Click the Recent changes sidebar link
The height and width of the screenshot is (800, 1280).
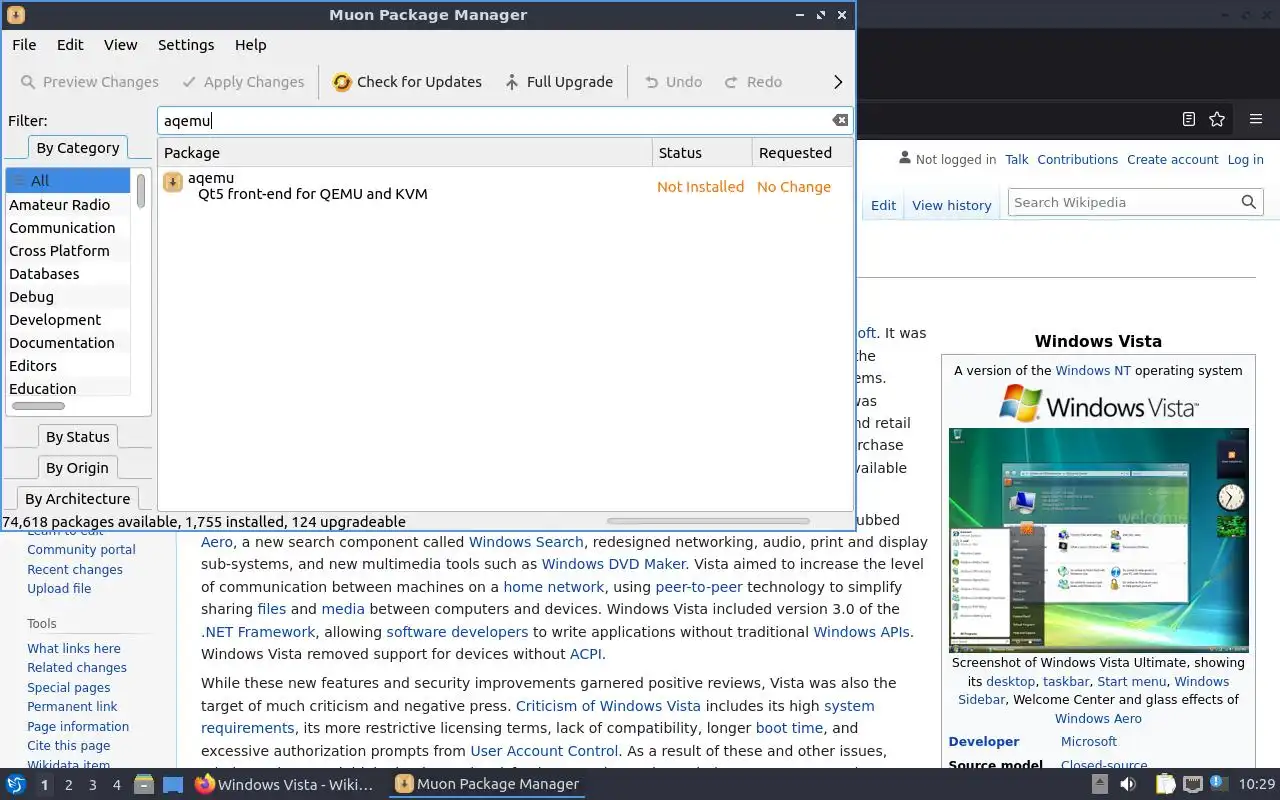[75, 570]
